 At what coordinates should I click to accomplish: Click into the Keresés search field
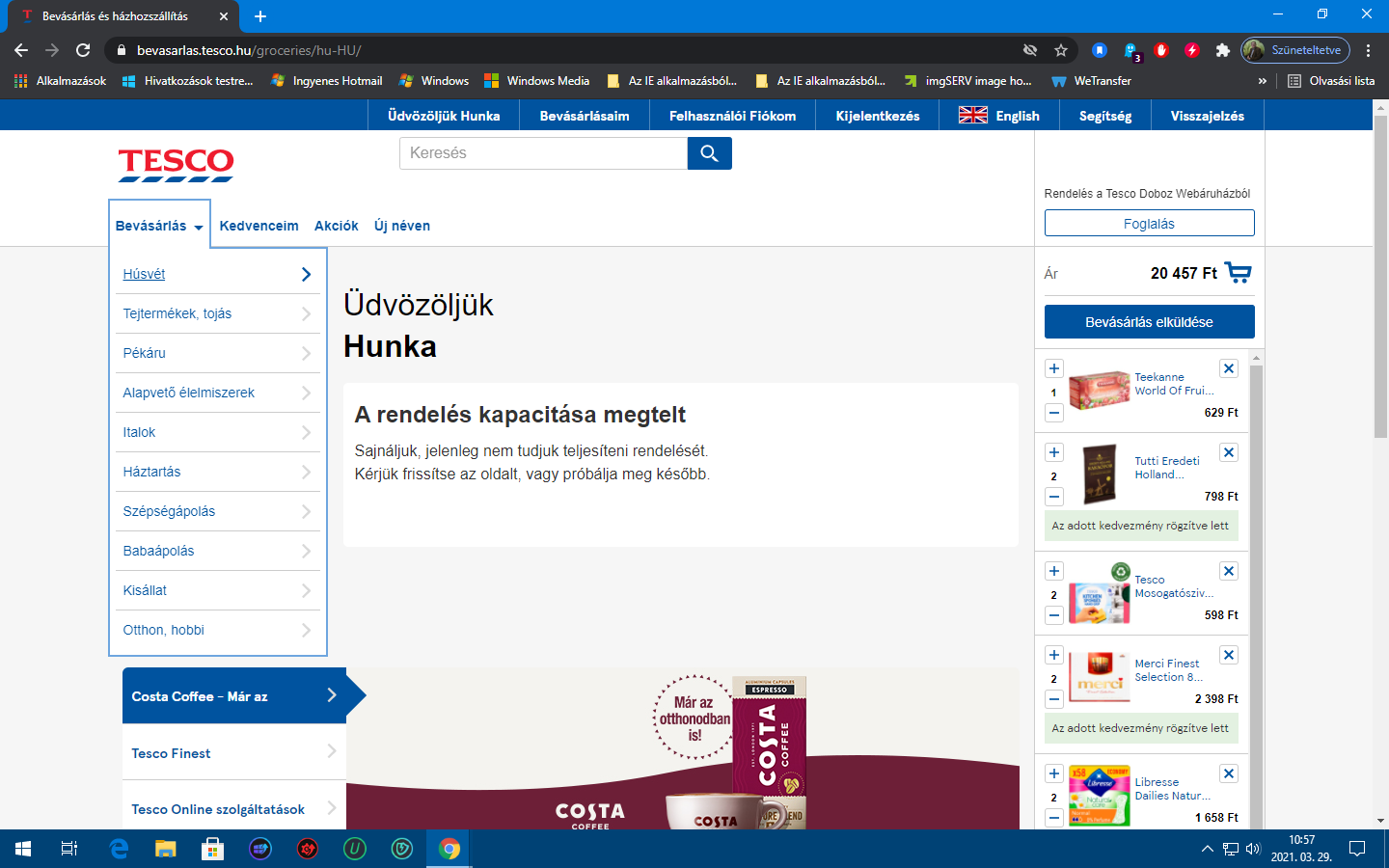tap(543, 153)
